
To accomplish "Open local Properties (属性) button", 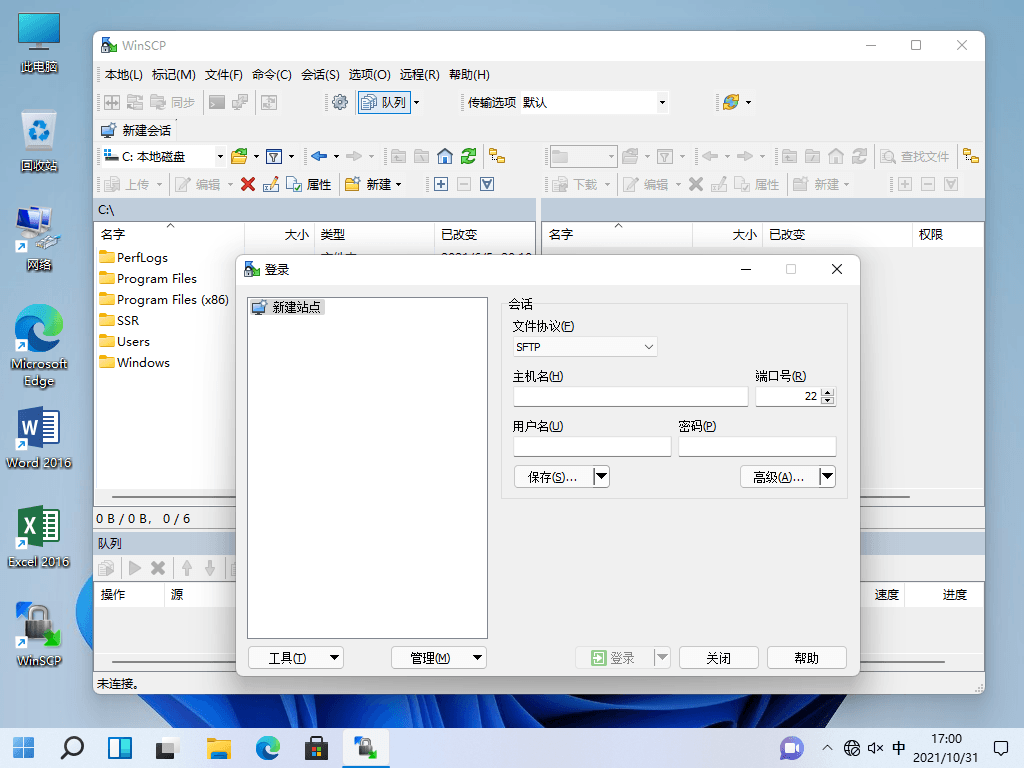I will click(309, 184).
